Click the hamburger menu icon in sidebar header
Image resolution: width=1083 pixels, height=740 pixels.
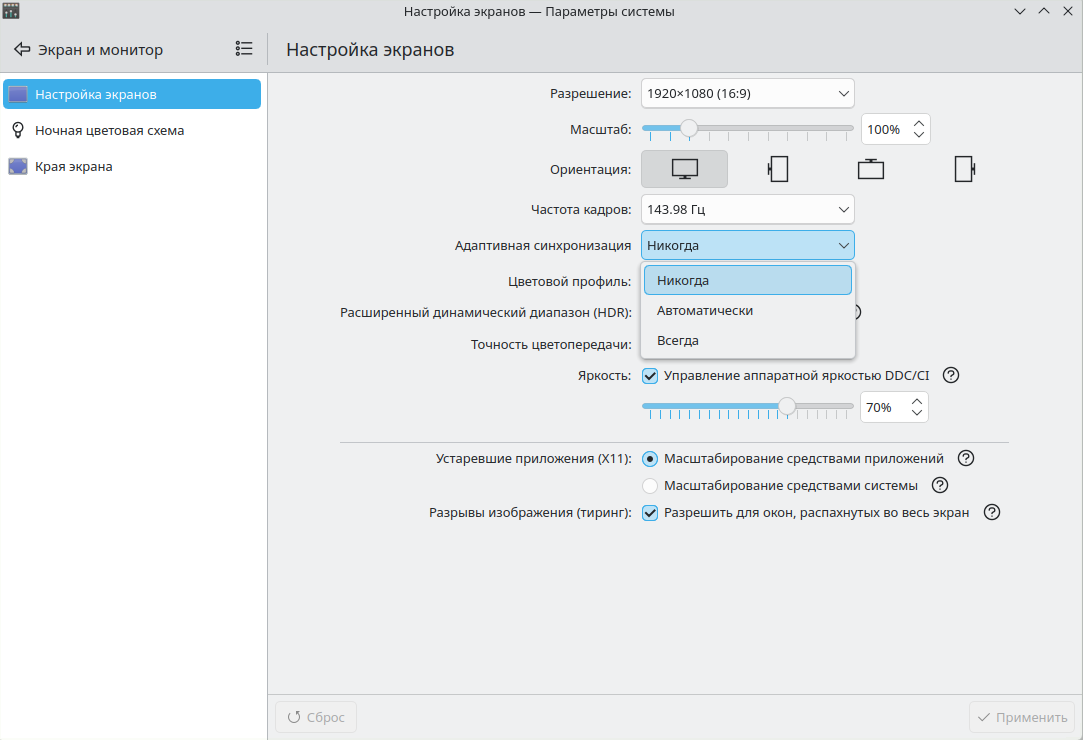pos(244,48)
